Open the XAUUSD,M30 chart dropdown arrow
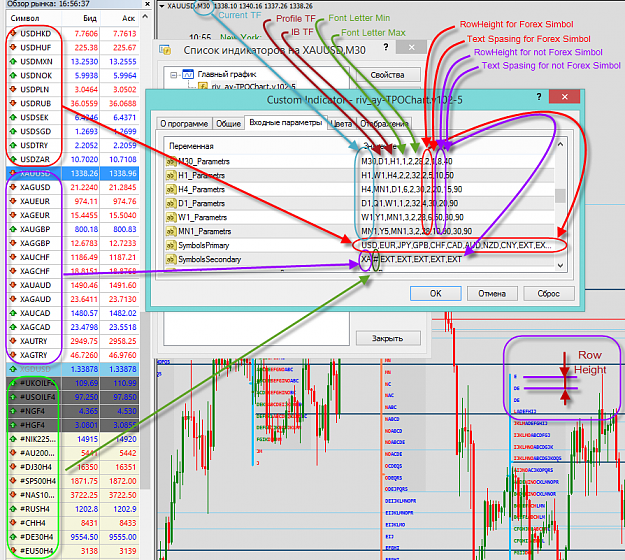The image size is (625, 560). click(161, 6)
